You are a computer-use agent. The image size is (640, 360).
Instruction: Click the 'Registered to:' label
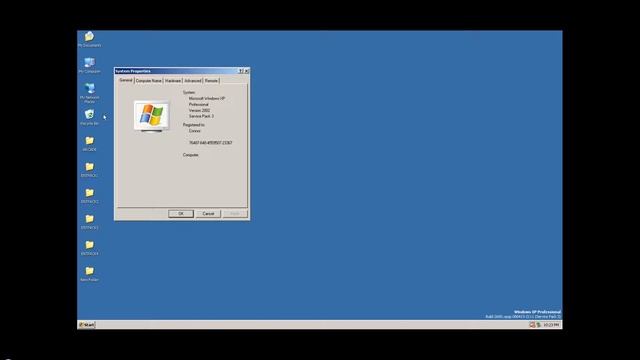tap(193, 125)
